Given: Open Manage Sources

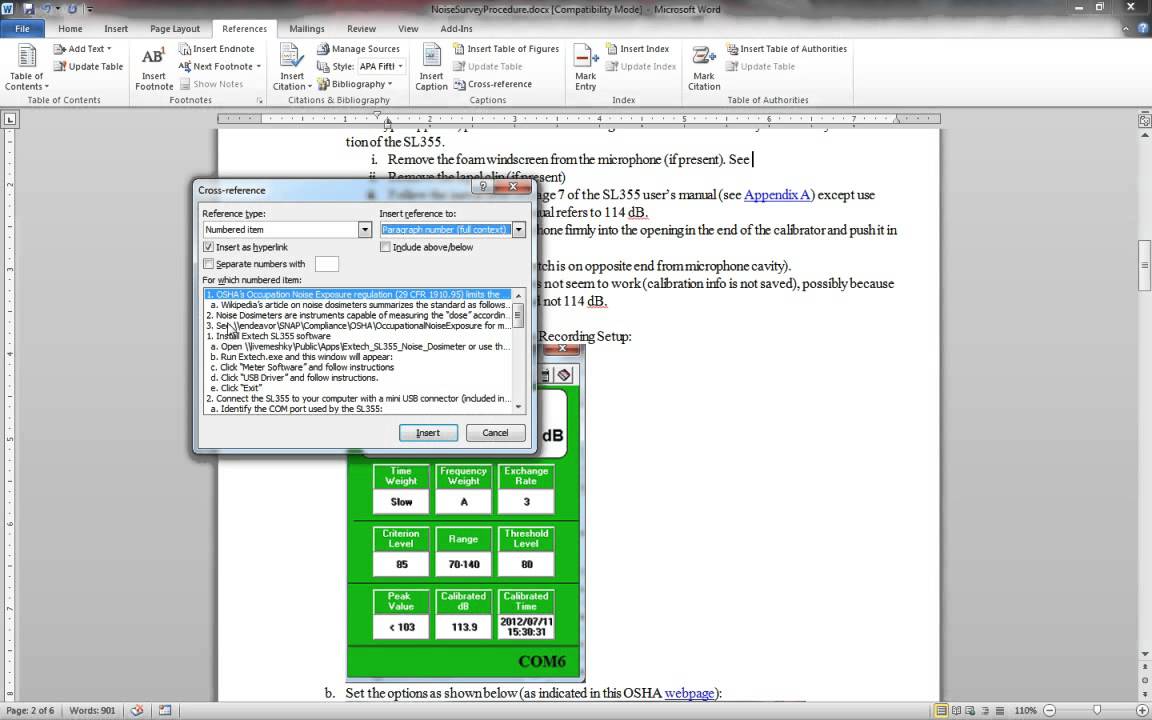Looking at the screenshot, I should tap(359, 49).
